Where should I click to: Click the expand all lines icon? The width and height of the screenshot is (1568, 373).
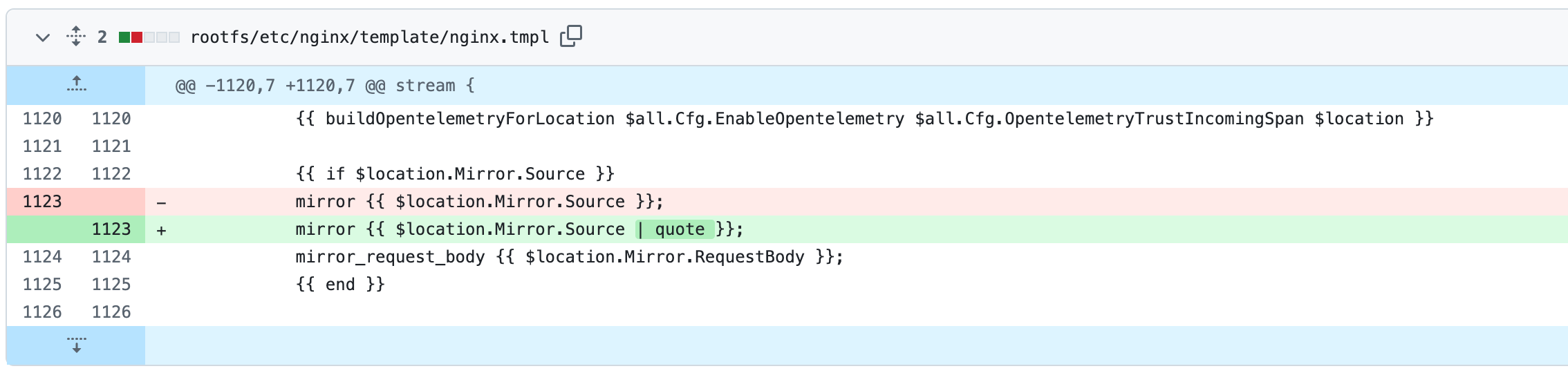click(x=76, y=37)
